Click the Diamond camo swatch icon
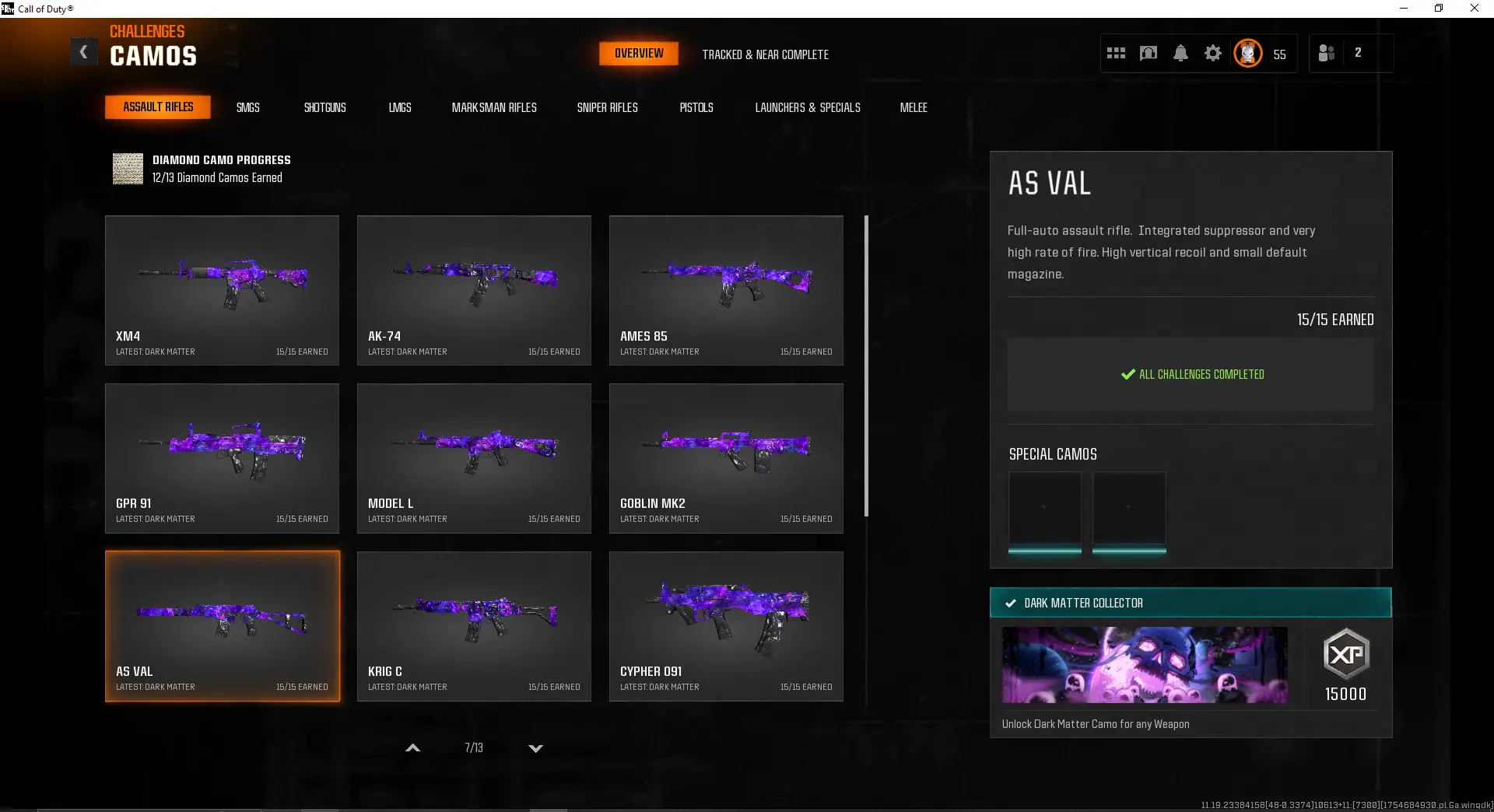 (x=128, y=168)
